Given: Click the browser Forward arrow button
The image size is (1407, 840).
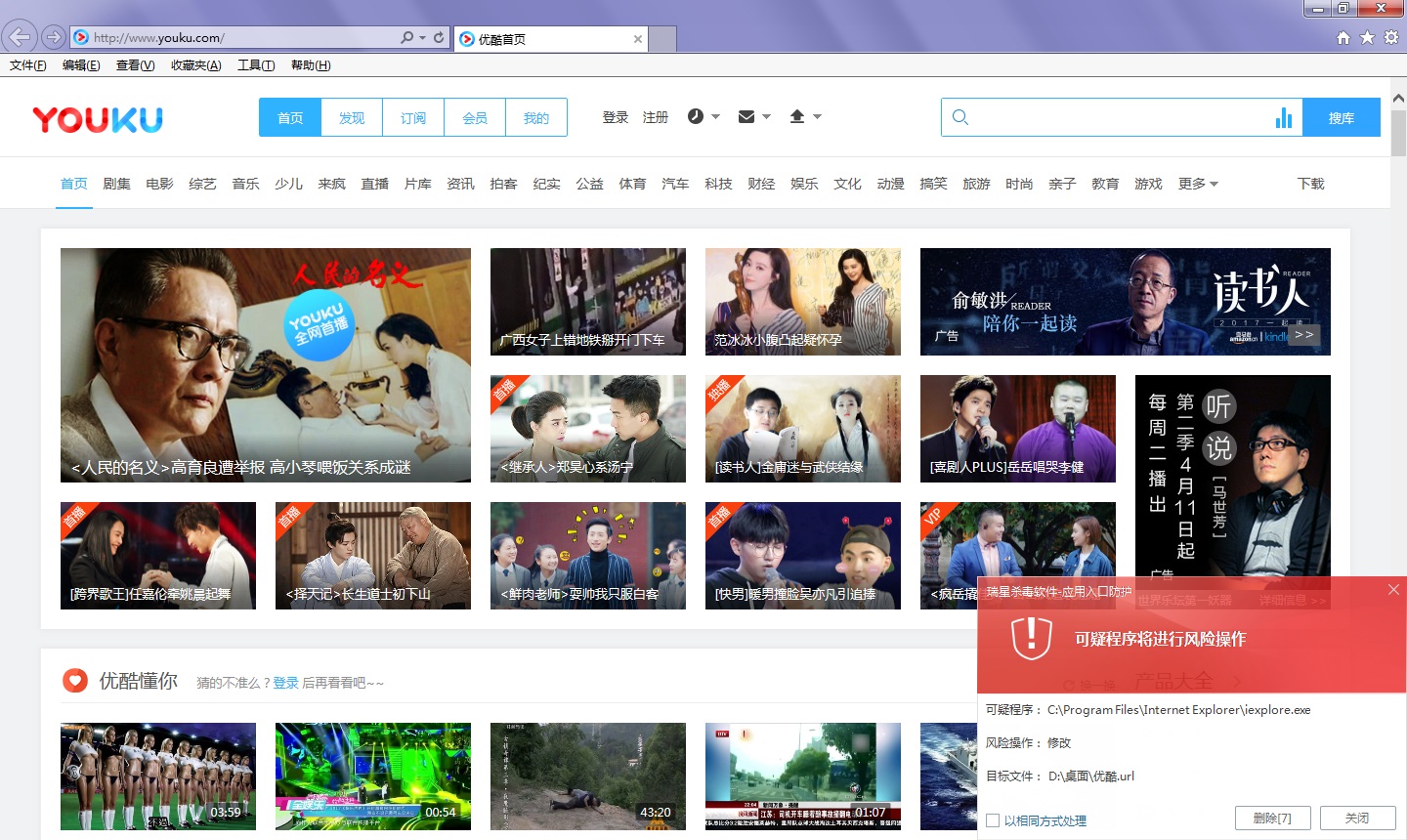Looking at the screenshot, I should coord(54,37).
